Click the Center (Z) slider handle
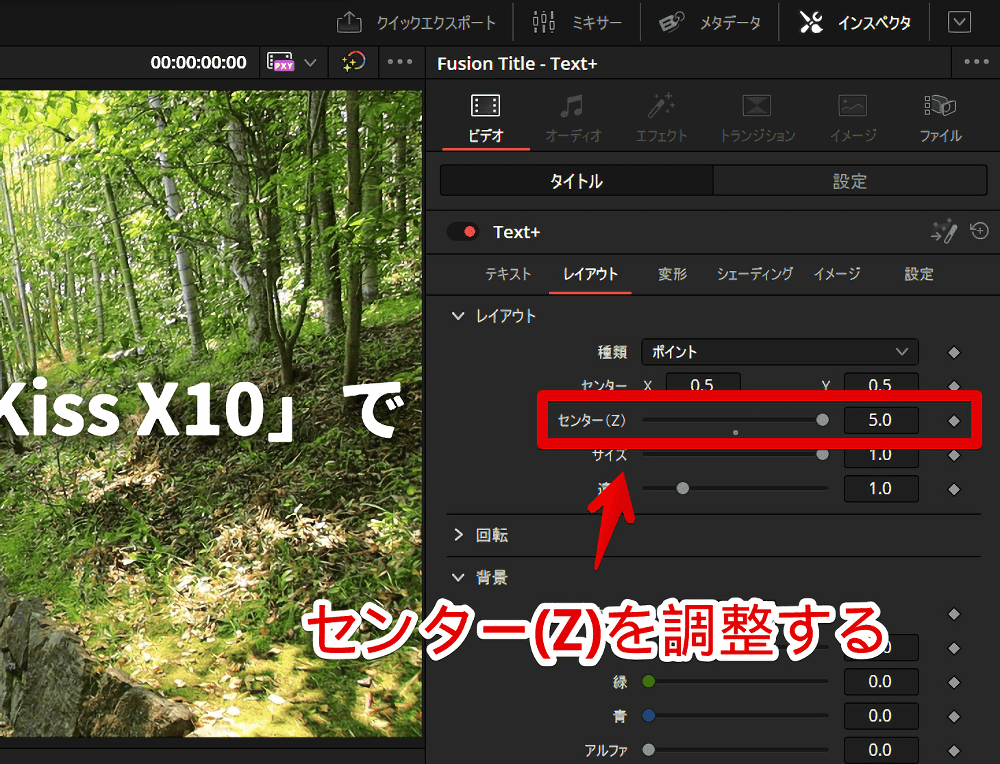Screen dimensions: 1000x764 pos(822,421)
